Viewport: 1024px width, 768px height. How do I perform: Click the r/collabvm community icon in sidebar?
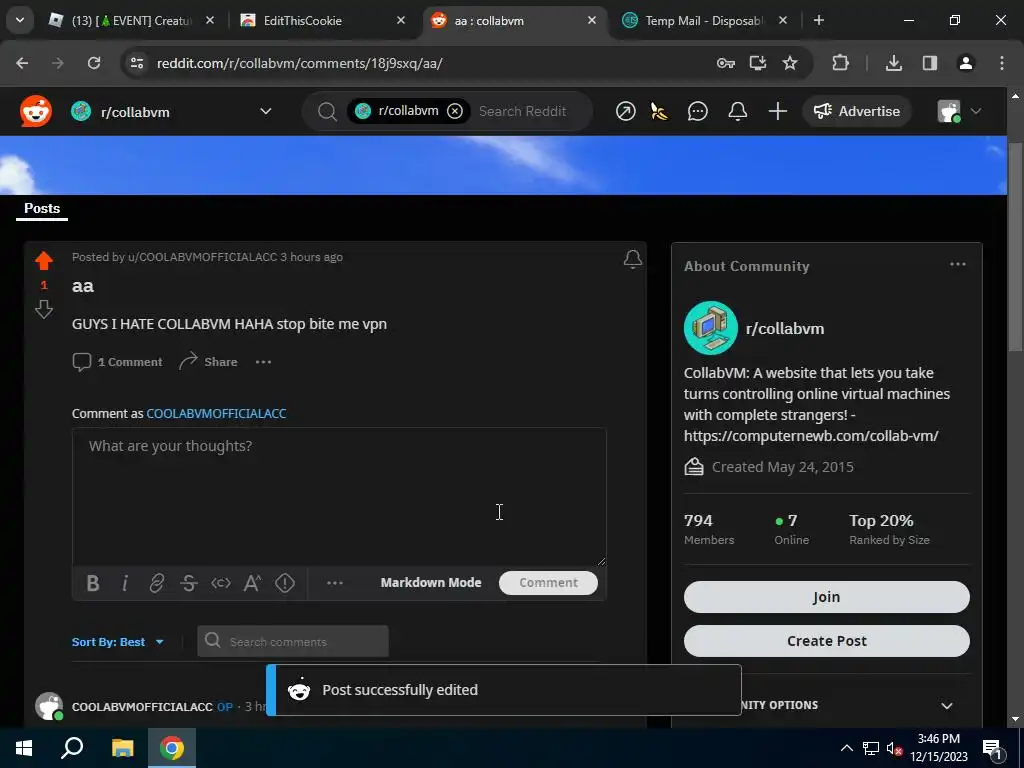coord(711,328)
